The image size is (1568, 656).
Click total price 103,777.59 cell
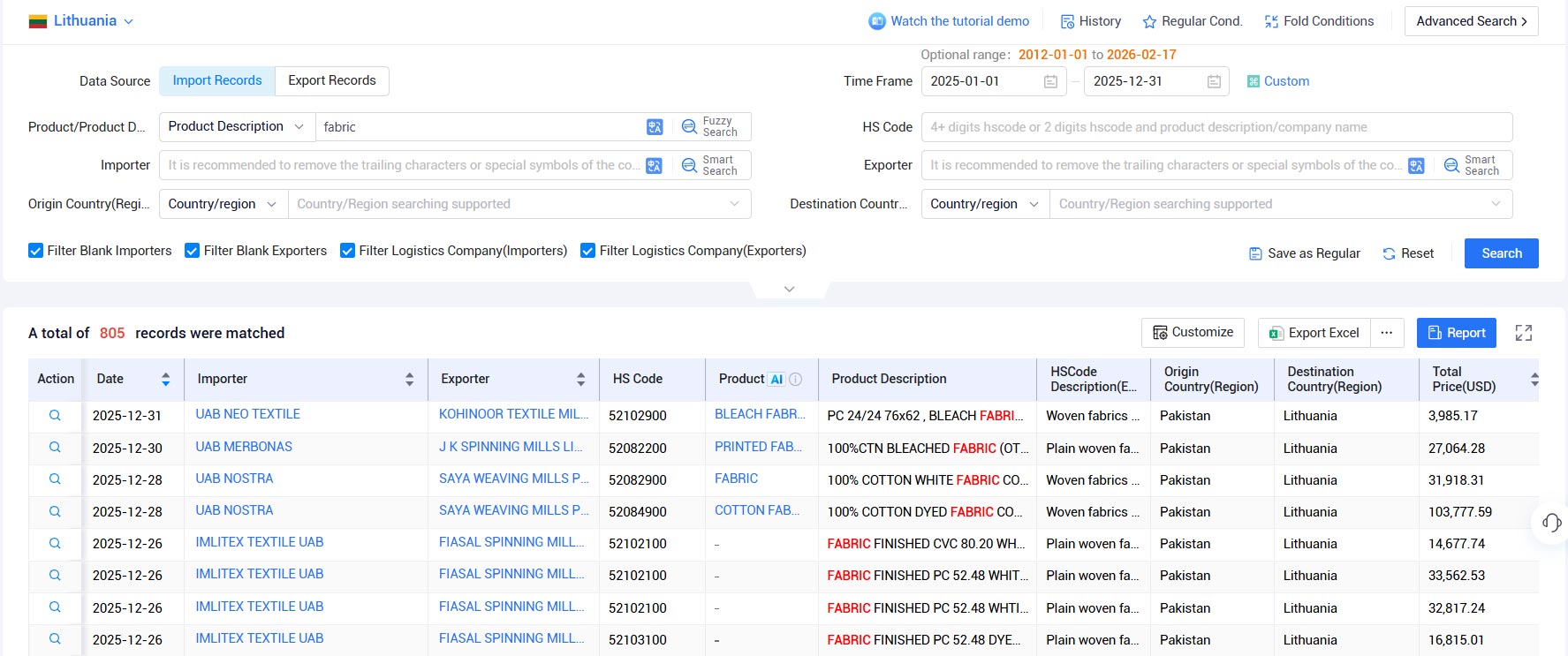click(x=1459, y=512)
